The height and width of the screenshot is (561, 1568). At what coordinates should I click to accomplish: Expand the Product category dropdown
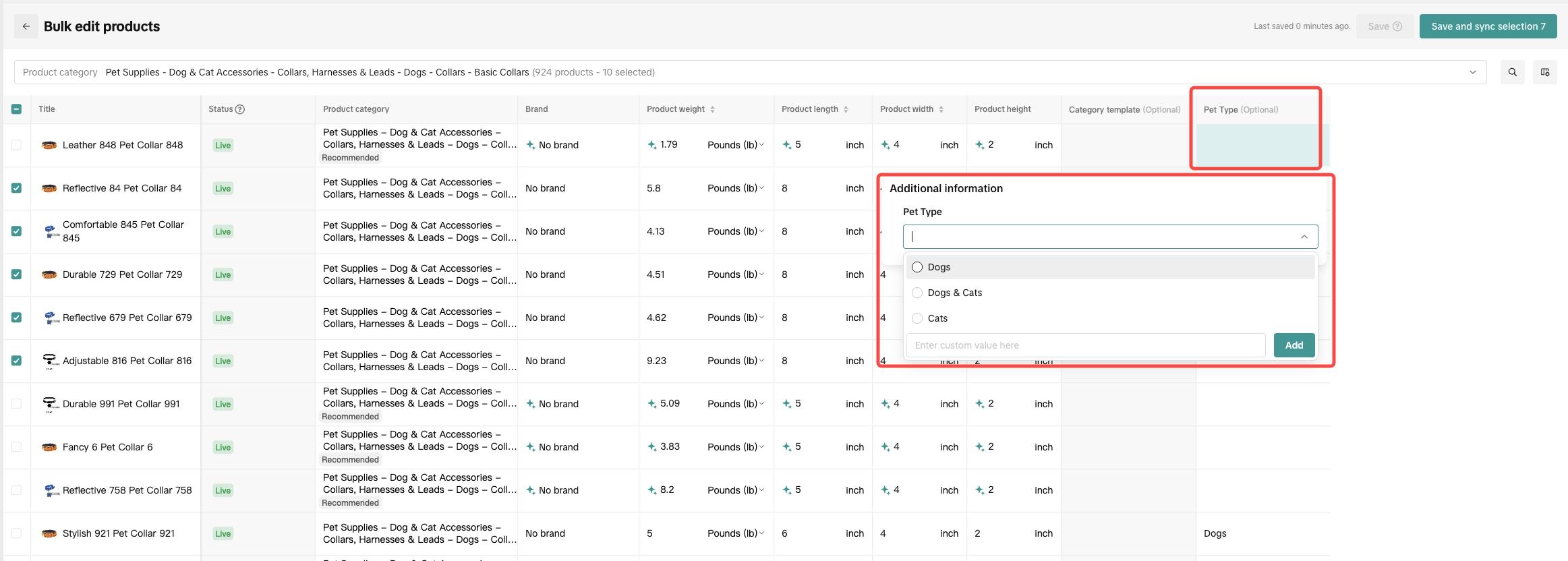coord(1472,72)
